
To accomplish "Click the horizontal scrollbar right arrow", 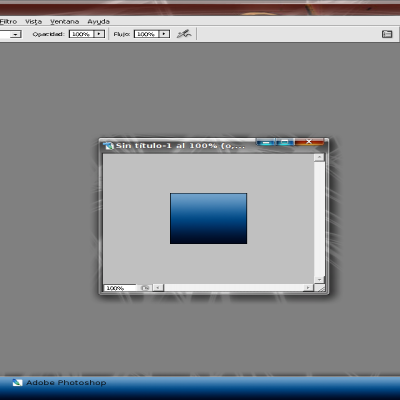I will (x=308, y=287).
